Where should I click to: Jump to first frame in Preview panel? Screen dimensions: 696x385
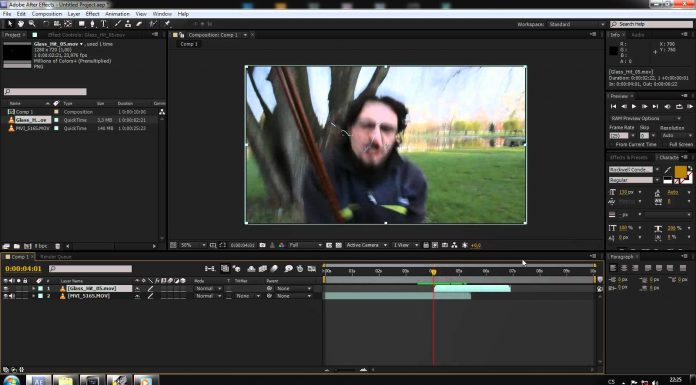click(x=613, y=107)
